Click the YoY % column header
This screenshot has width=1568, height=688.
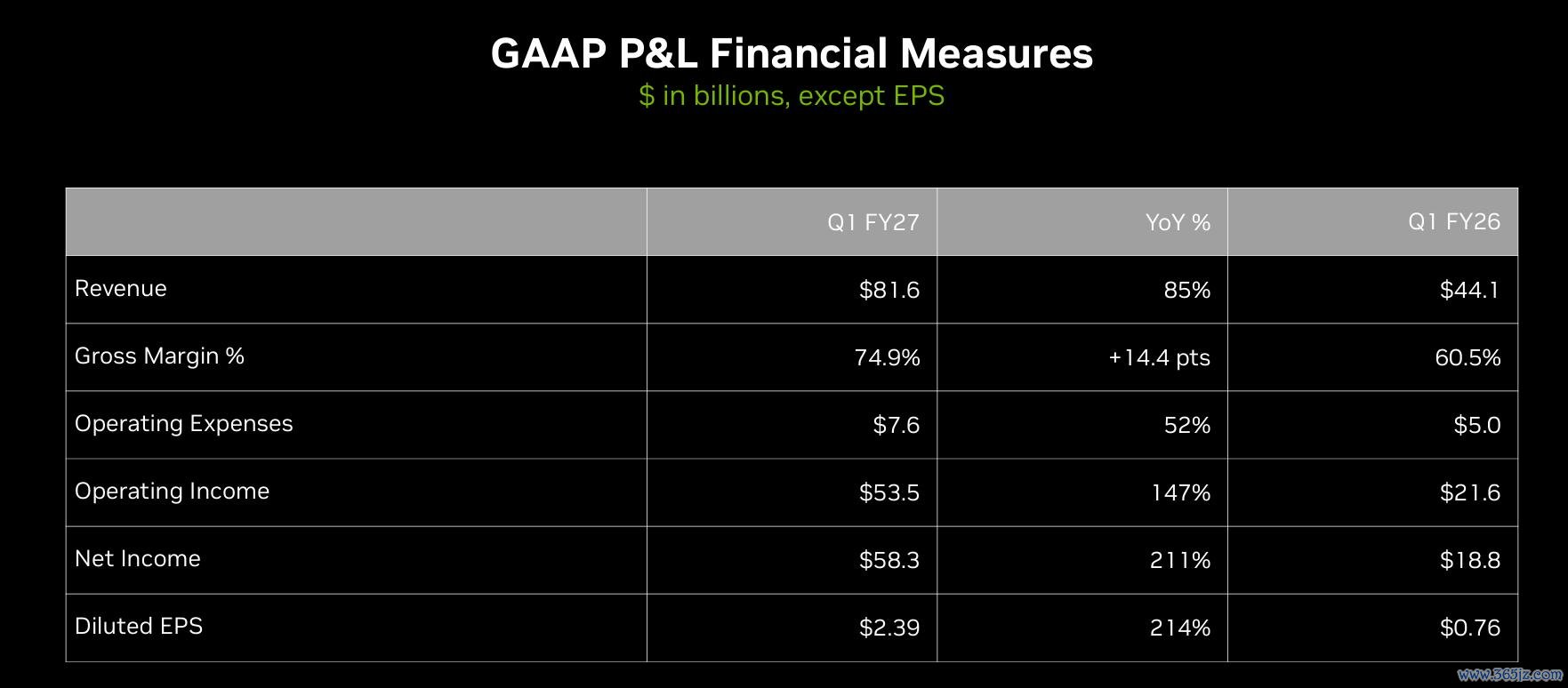click(1178, 222)
